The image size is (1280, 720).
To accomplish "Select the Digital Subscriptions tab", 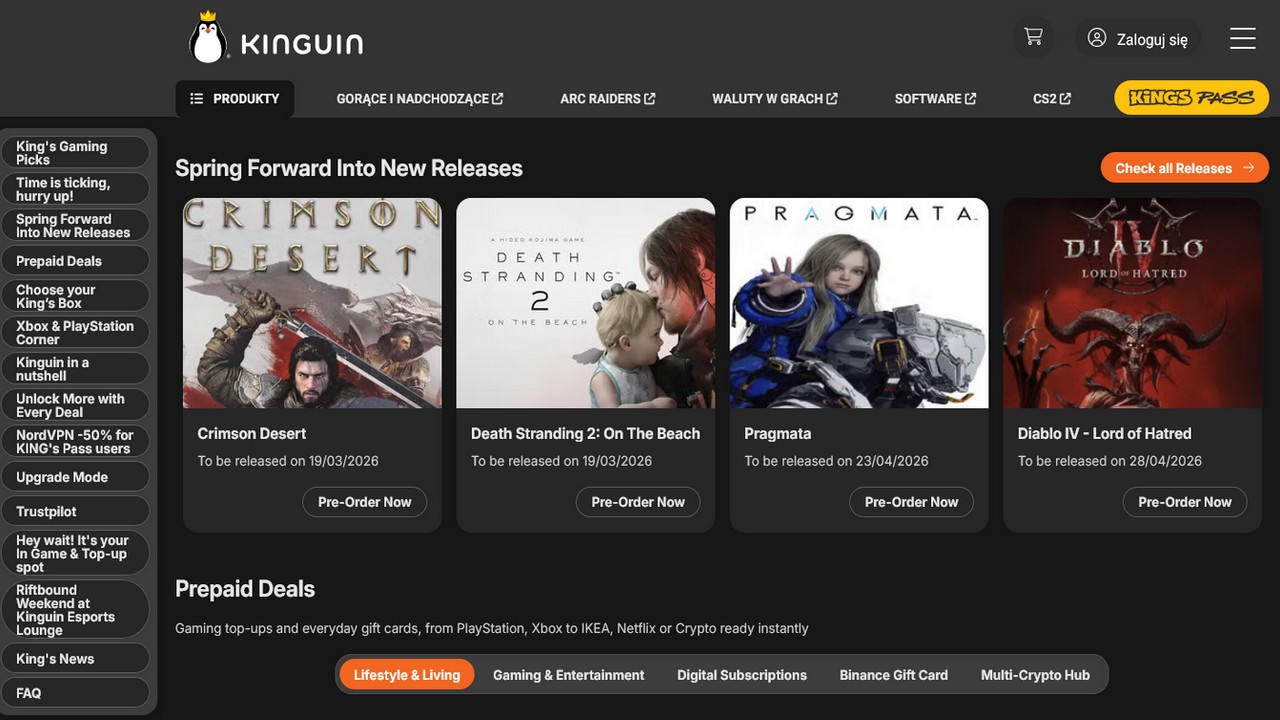I will [741, 675].
